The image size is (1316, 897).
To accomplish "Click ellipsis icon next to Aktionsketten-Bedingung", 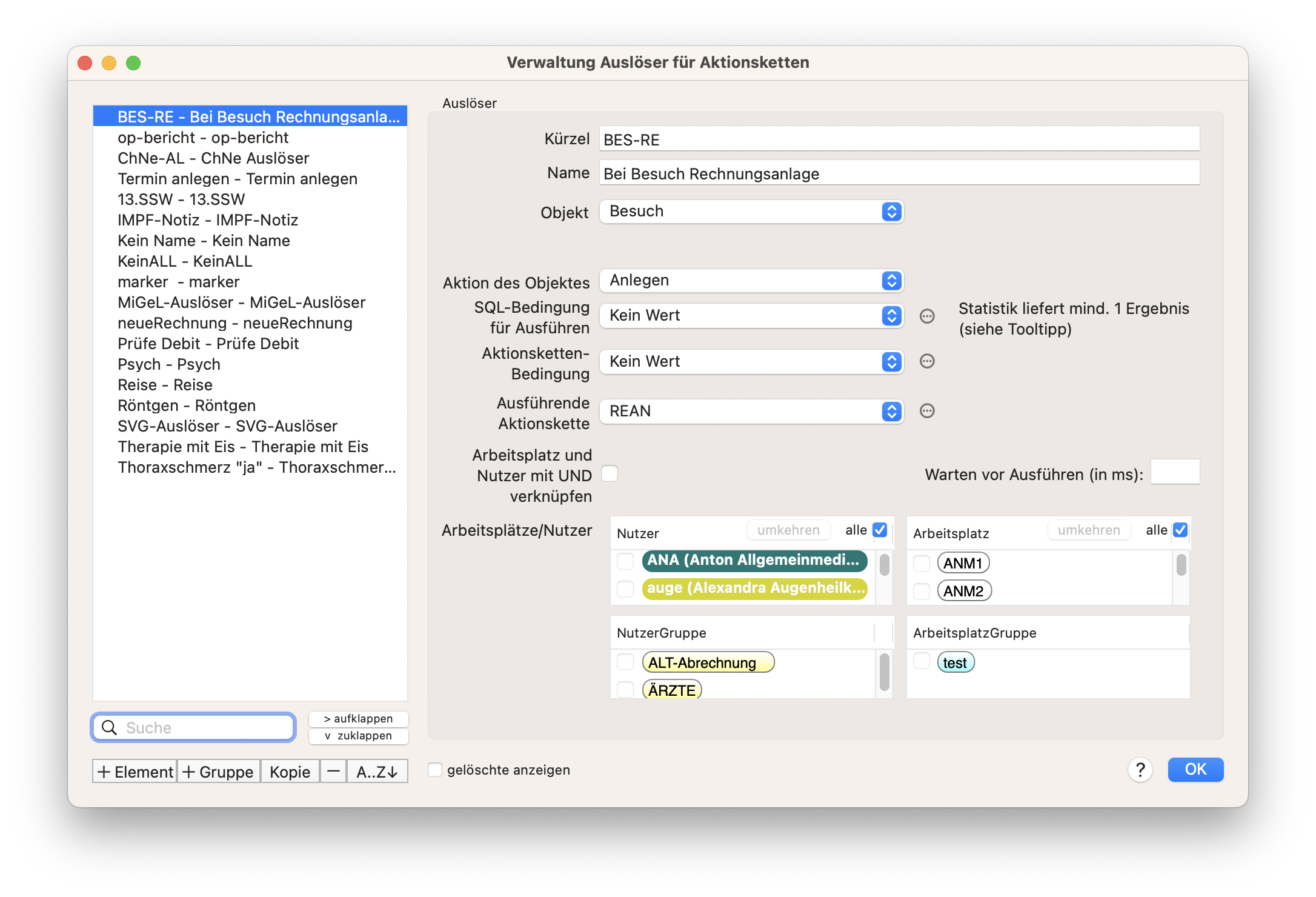I will [927, 361].
